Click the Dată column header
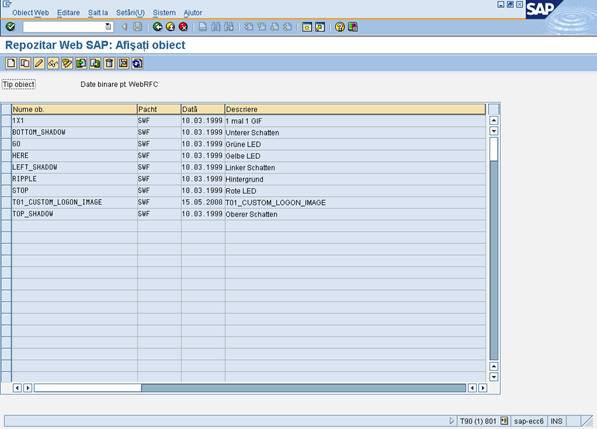Screen dimensions: 597x429 click(x=203, y=109)
